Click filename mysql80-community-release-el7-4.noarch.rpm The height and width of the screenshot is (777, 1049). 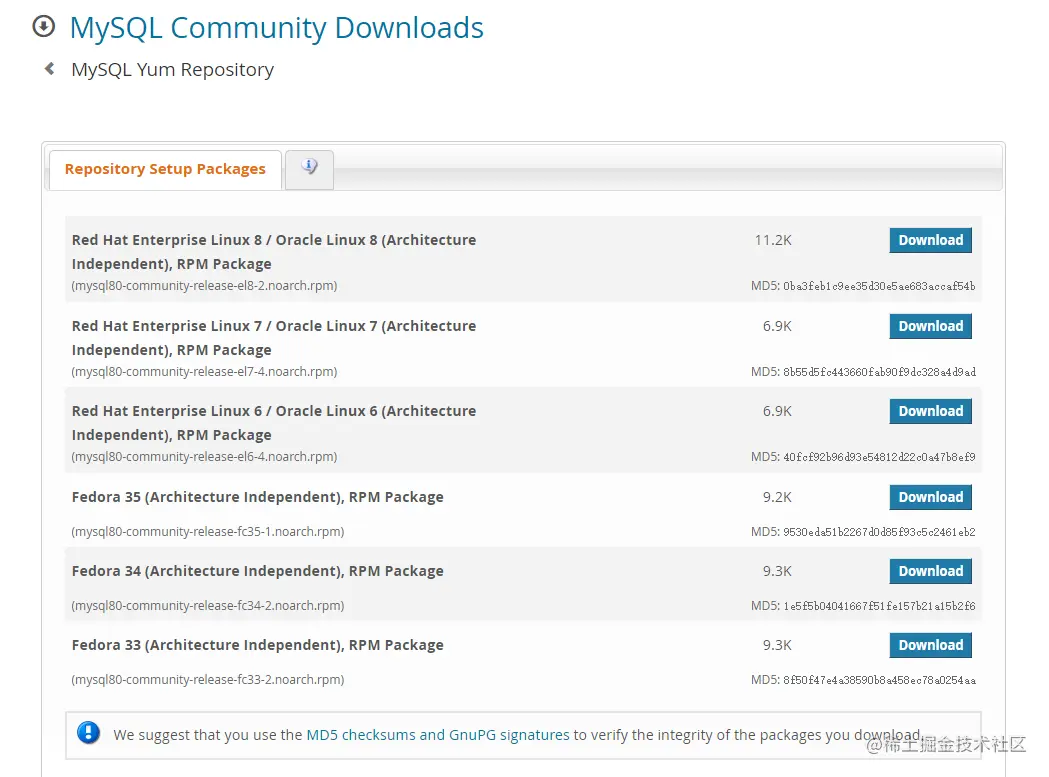[204, 371]
